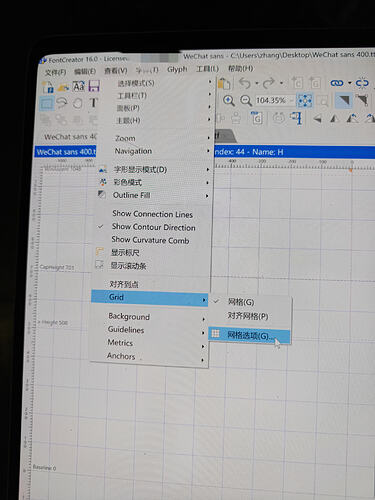Viewport: 375px width, 500px height.
Task: Open the 工具(L) menu
Action: 207,69
